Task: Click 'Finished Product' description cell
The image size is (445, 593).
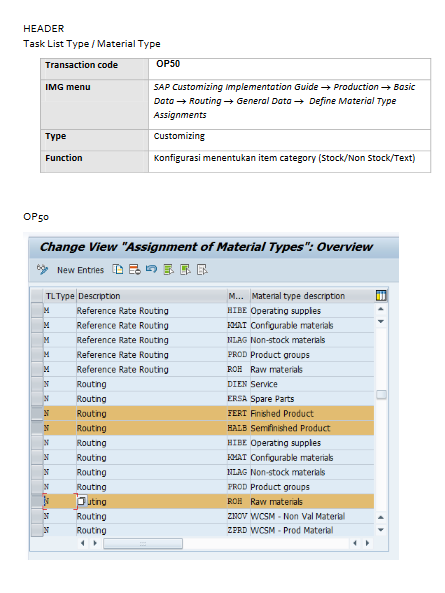Action: [x=312, y=413]
